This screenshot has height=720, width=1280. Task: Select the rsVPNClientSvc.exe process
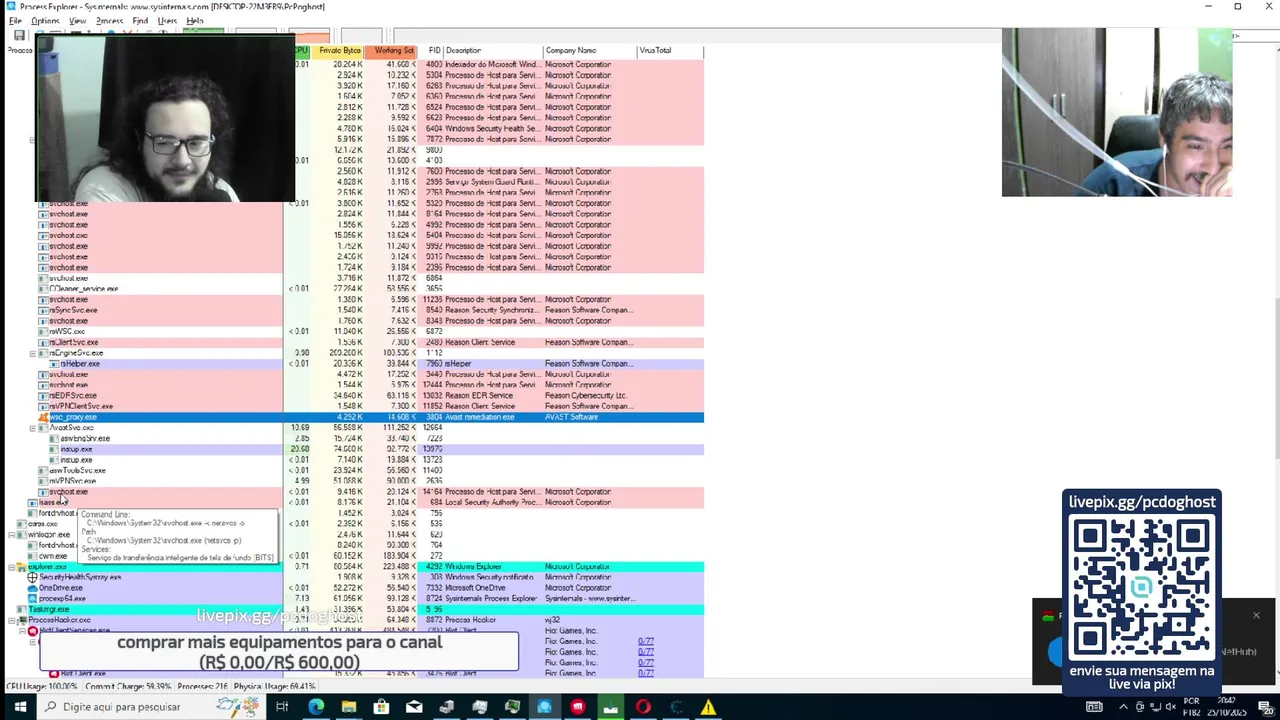pos(81,407)
